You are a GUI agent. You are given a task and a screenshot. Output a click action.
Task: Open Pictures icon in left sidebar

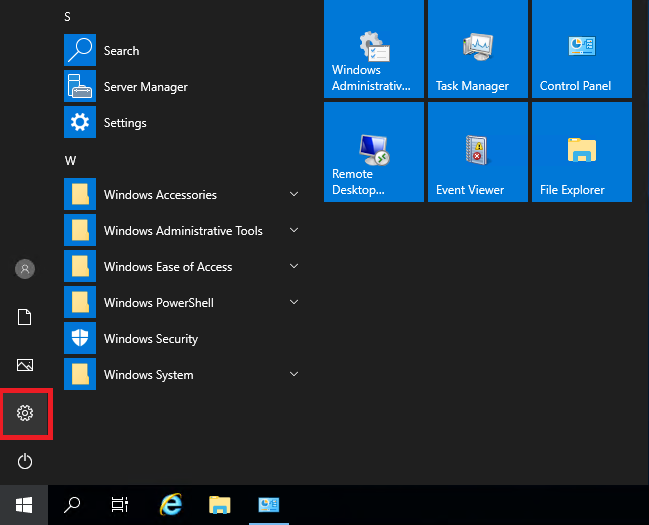click(x=26, y=365)
